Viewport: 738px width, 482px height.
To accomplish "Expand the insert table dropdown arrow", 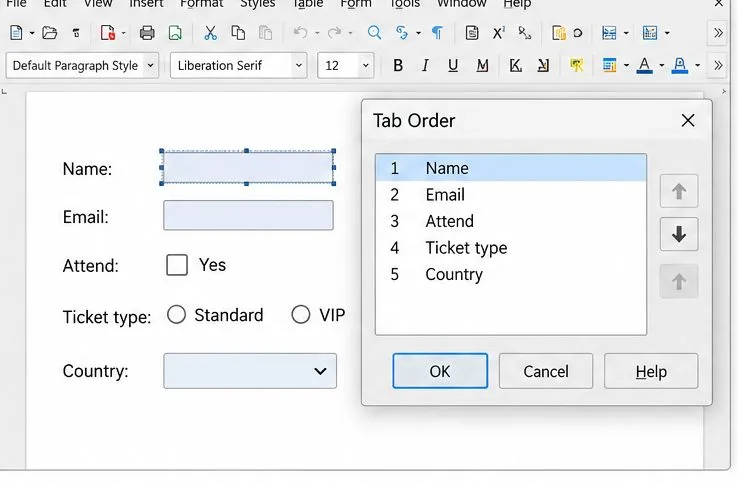I will [x=626, y=33].
